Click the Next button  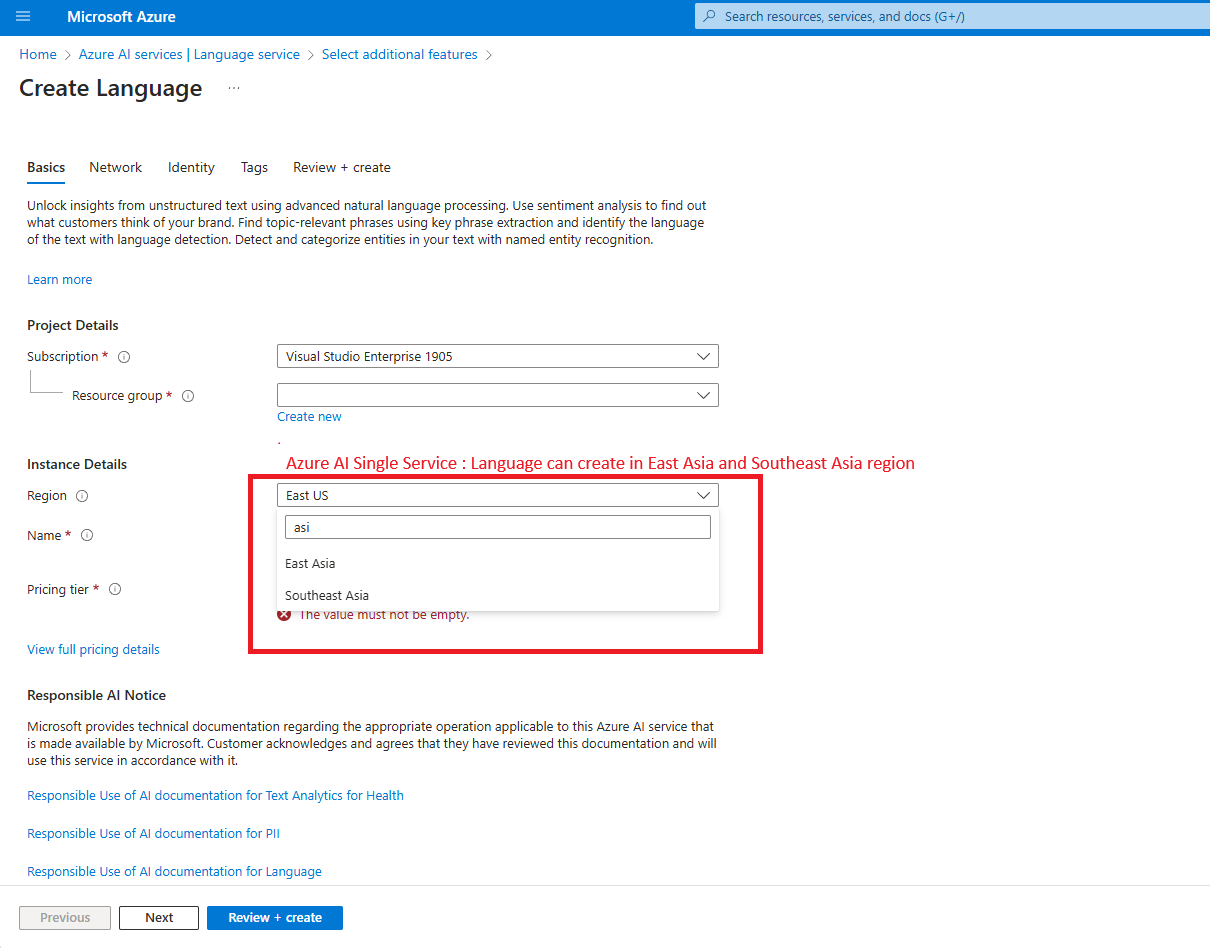(159, 918)
